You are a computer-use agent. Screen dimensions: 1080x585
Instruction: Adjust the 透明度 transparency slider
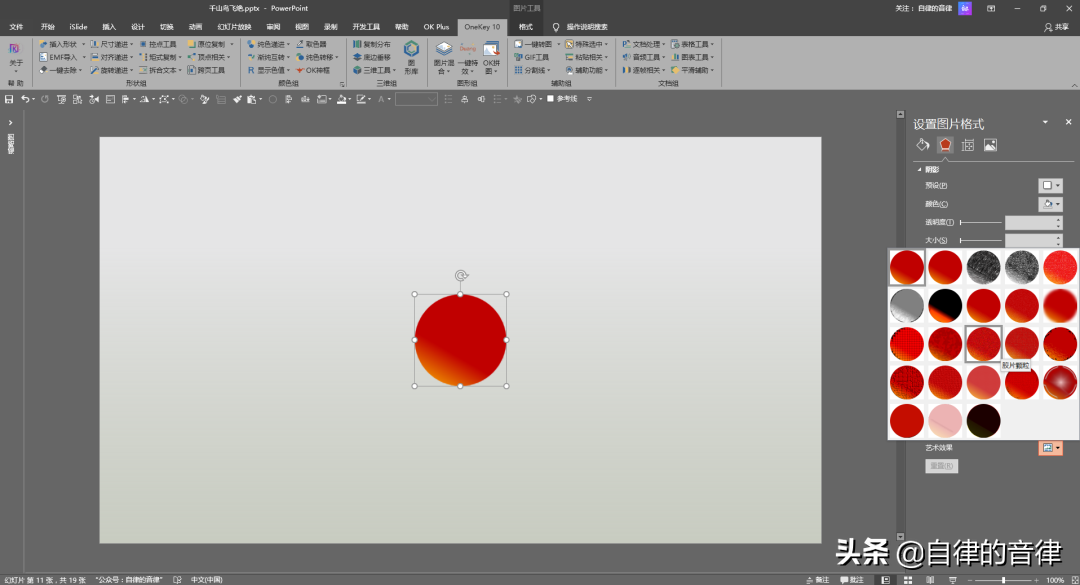[x=980, y=222]
